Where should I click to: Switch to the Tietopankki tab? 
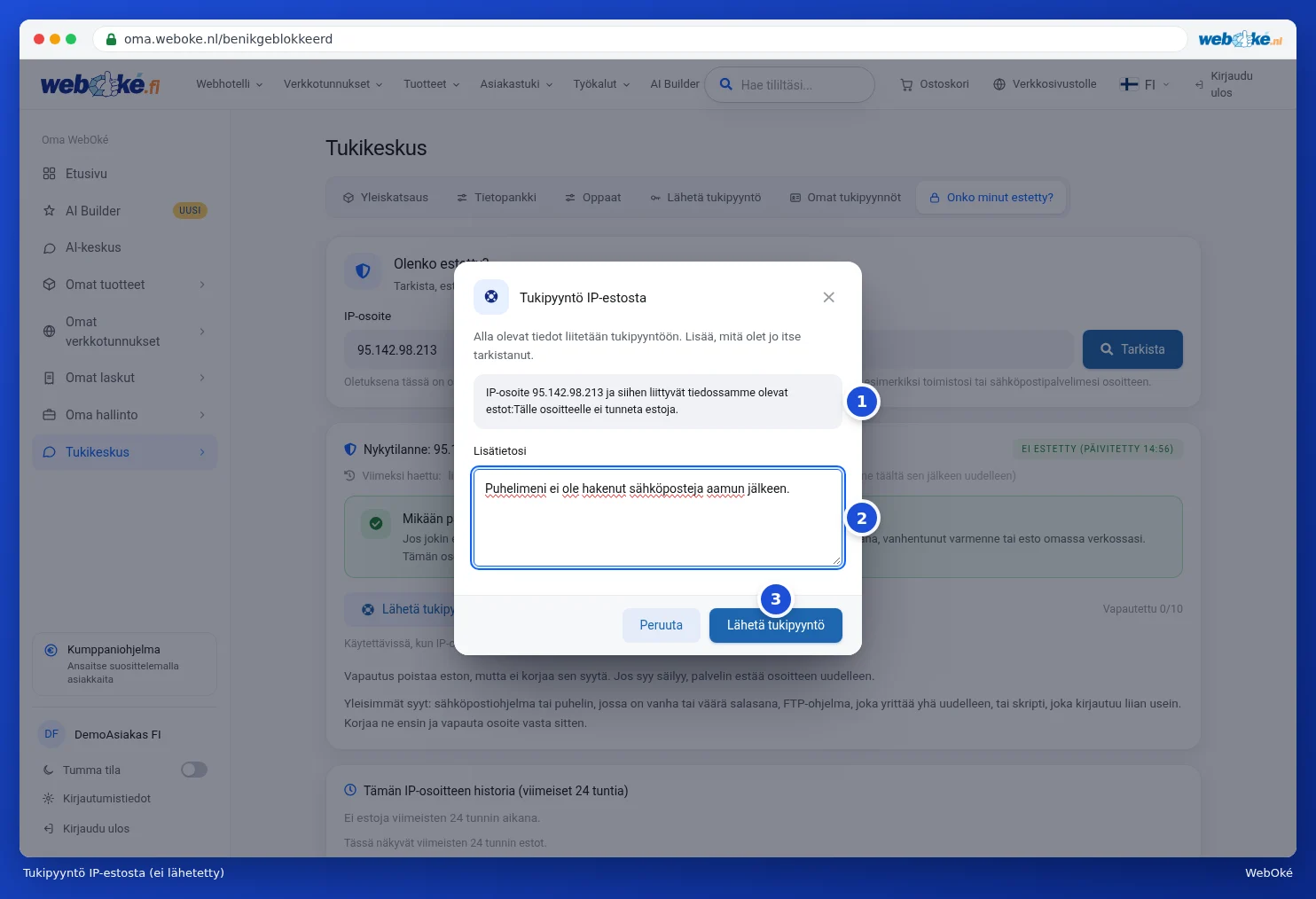(497, 198)
